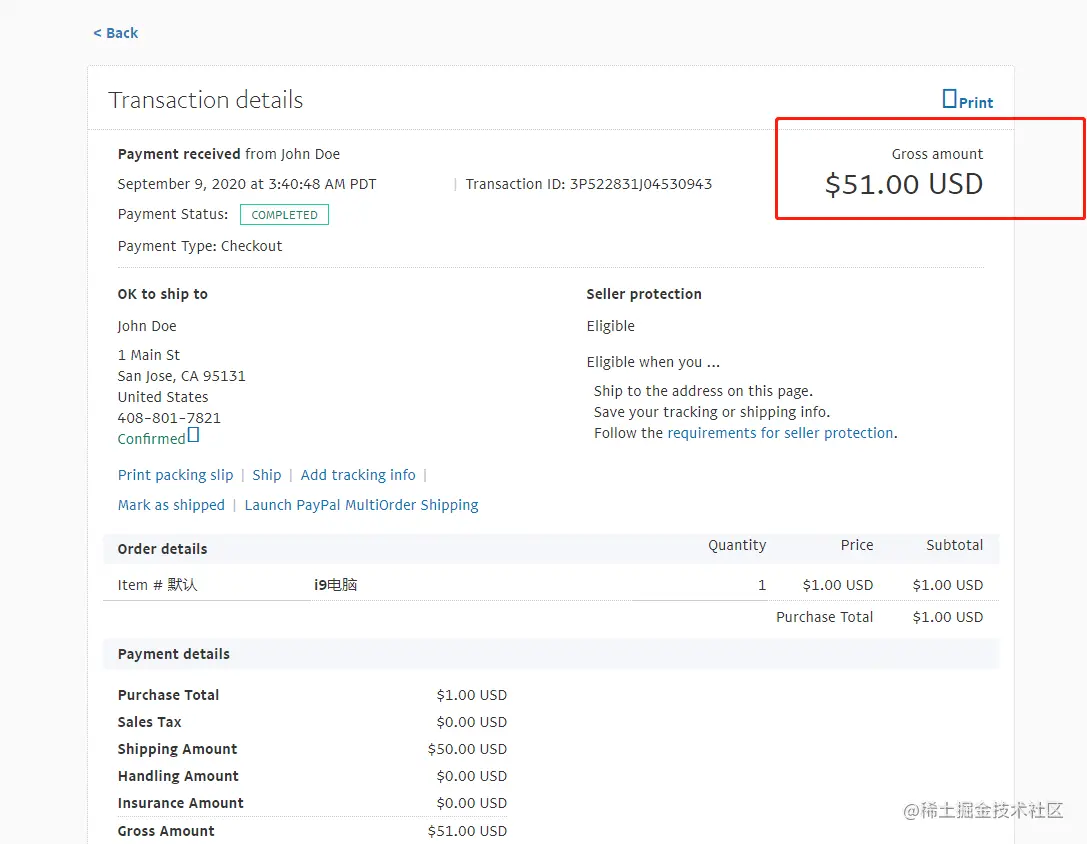Click the COMPLETED payment status badge

tap(284, 215)
